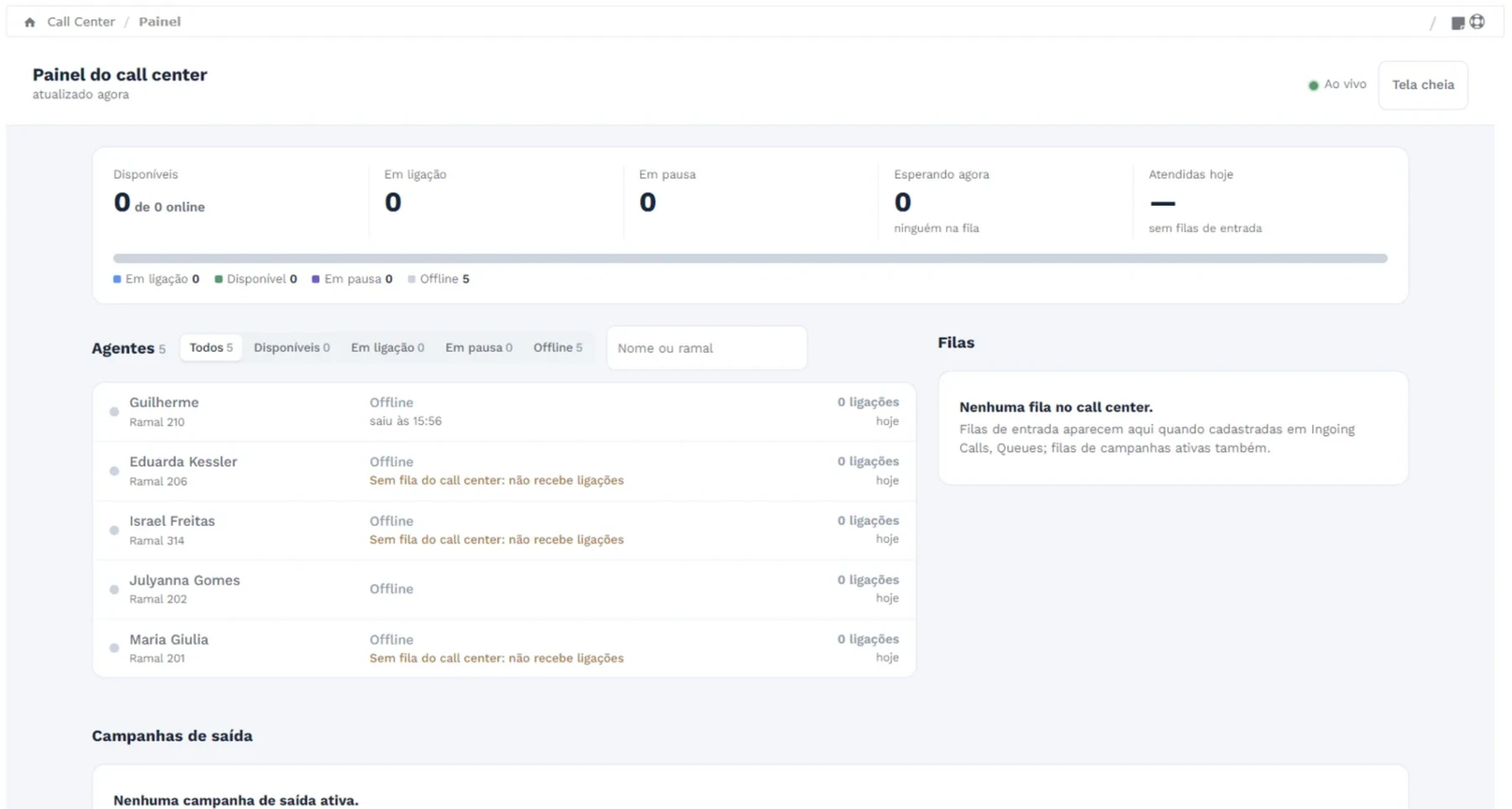The width and height of the screenshot is (1512, 809).
Task: Open the lifebuoy help icon
Action: click(1477, 22)
